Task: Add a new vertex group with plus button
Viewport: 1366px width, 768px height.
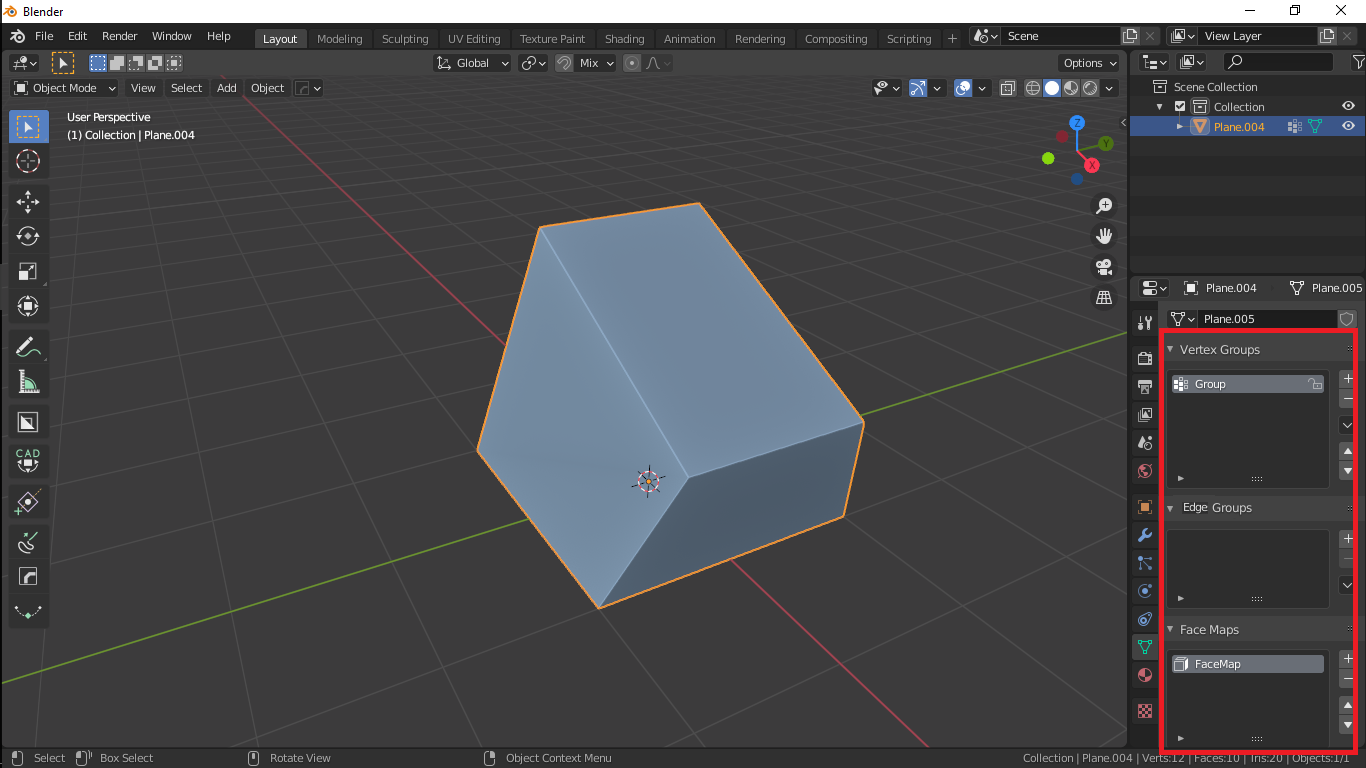Action: [x=1347, y=379]
